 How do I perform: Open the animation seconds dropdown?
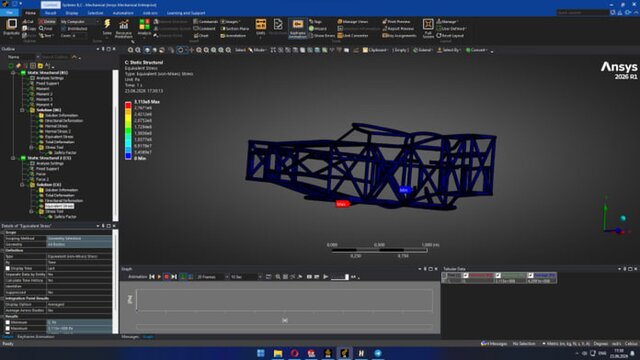(x=246, y=277)
